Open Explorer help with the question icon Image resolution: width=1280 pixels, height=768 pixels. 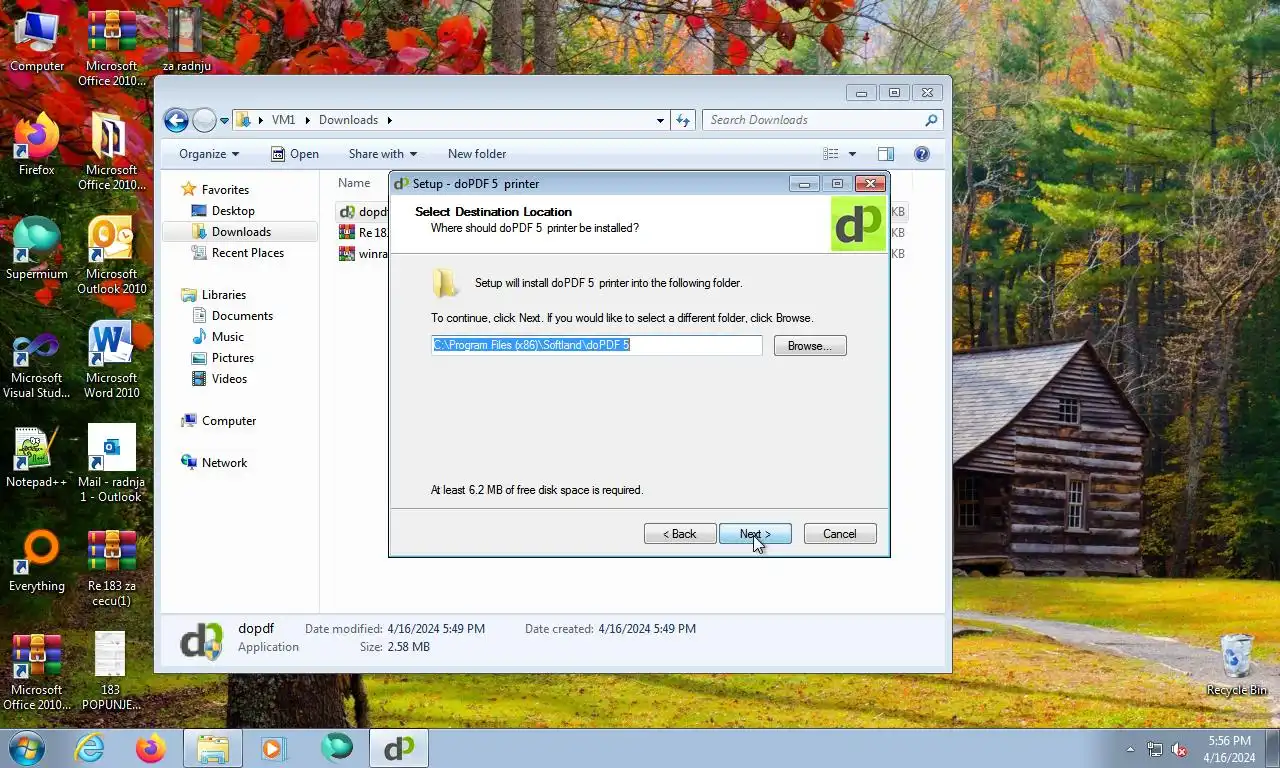tap(922, 154)
